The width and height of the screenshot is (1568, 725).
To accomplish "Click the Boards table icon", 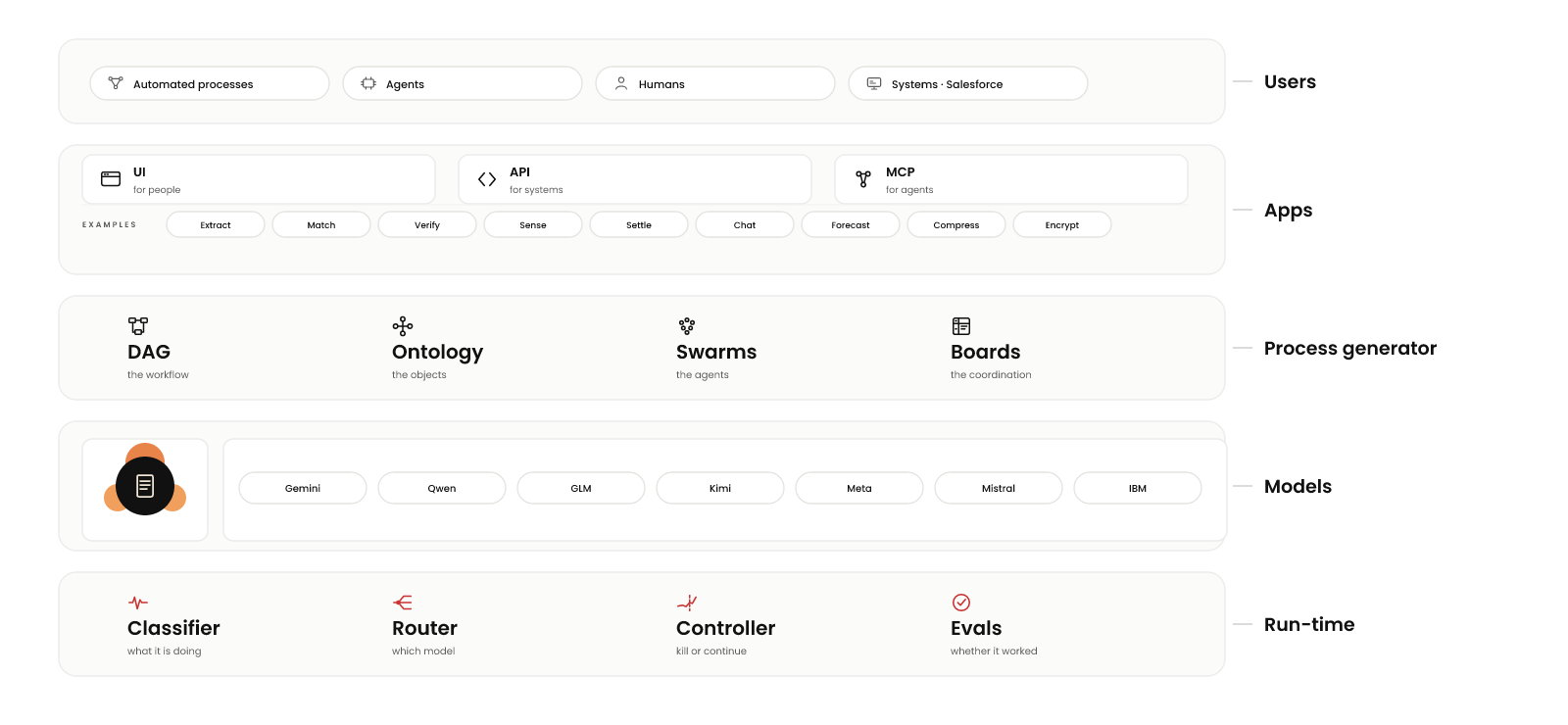I will 961,325.
